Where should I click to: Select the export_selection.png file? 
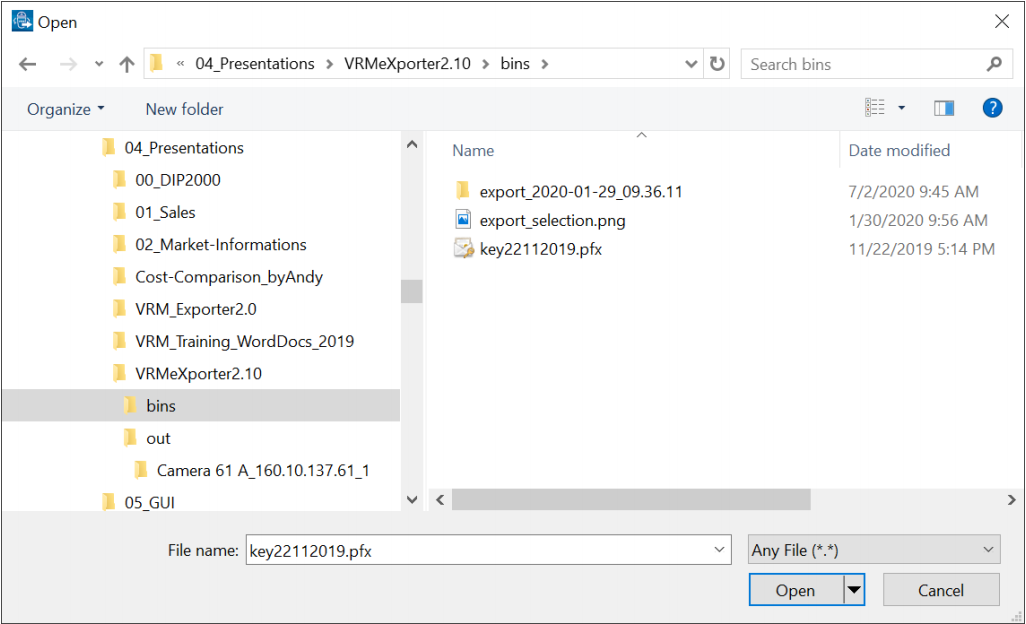[x=552, y=220]
